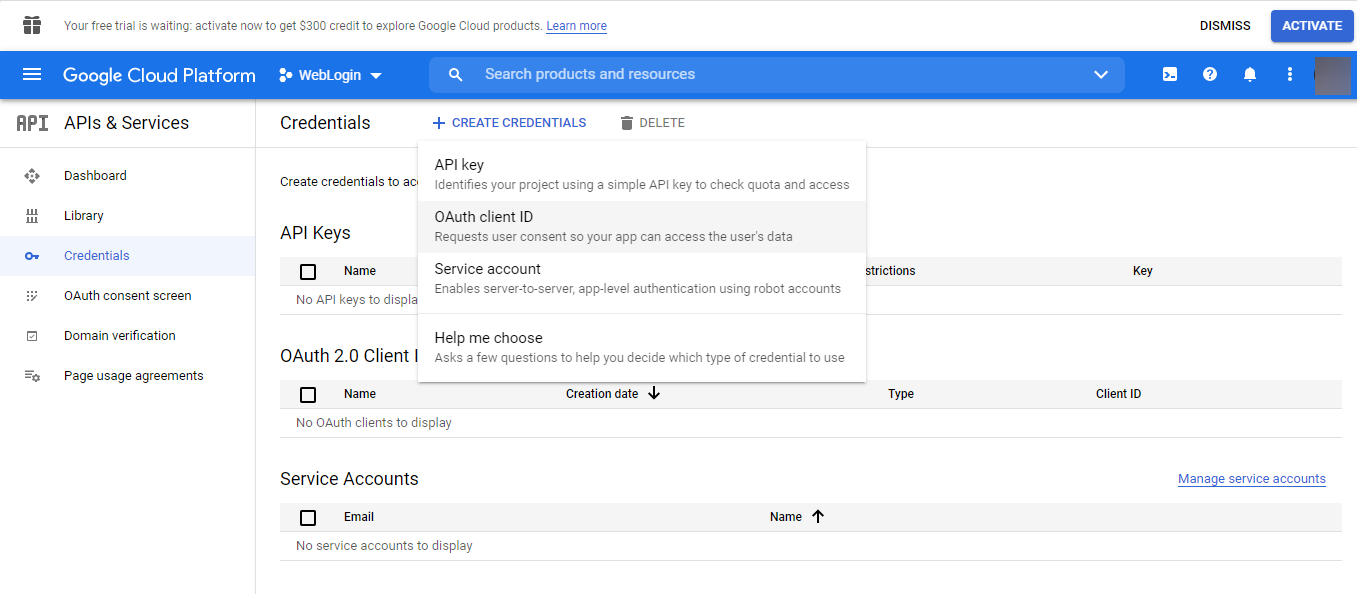1357x594 pixels.
Task: Dismiss the free trial banner
Action: tap(1225, 26)
